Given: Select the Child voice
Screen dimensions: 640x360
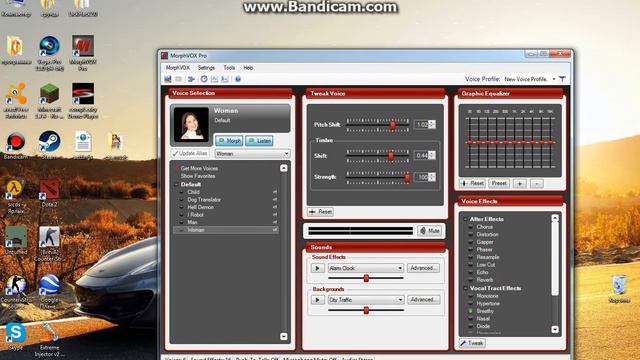Looking at the screenshot, I should pos(193,192).
